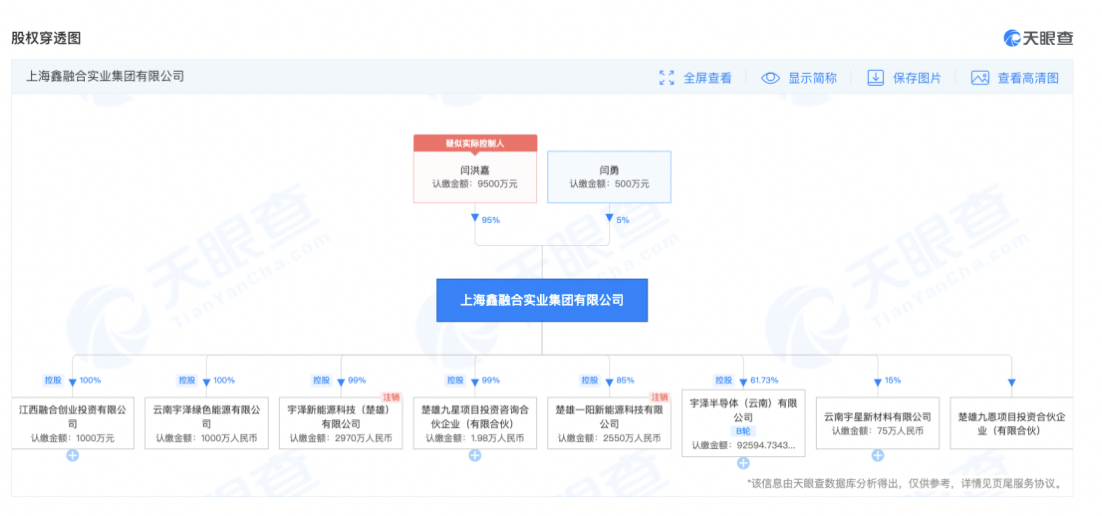
Task: Click 保存图片 to save the chart
Action: point(916,78)
